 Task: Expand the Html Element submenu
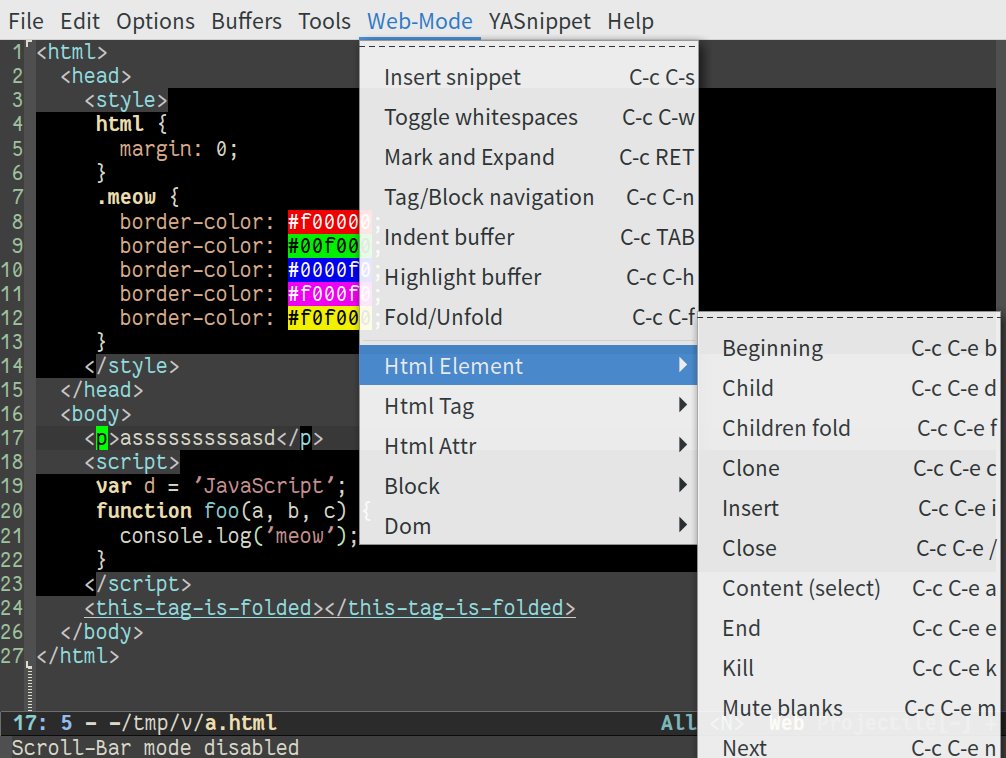pyautogui.click(x=529, y=365)
